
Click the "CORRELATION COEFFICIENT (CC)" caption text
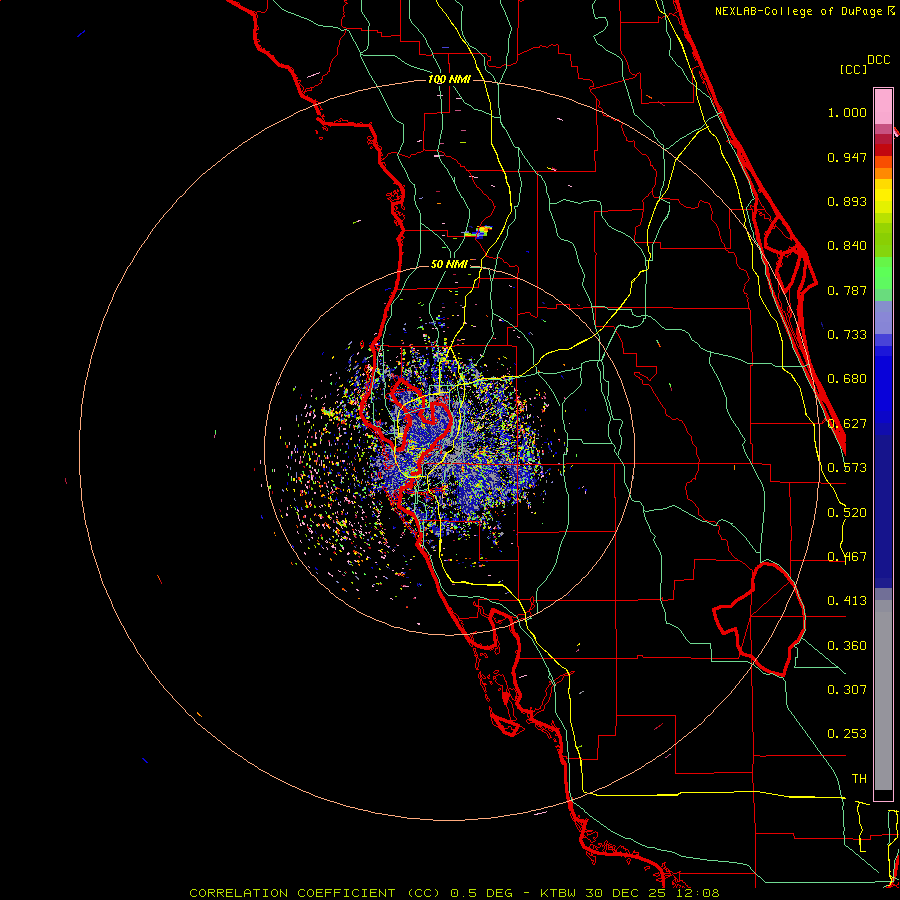[315, 893]
